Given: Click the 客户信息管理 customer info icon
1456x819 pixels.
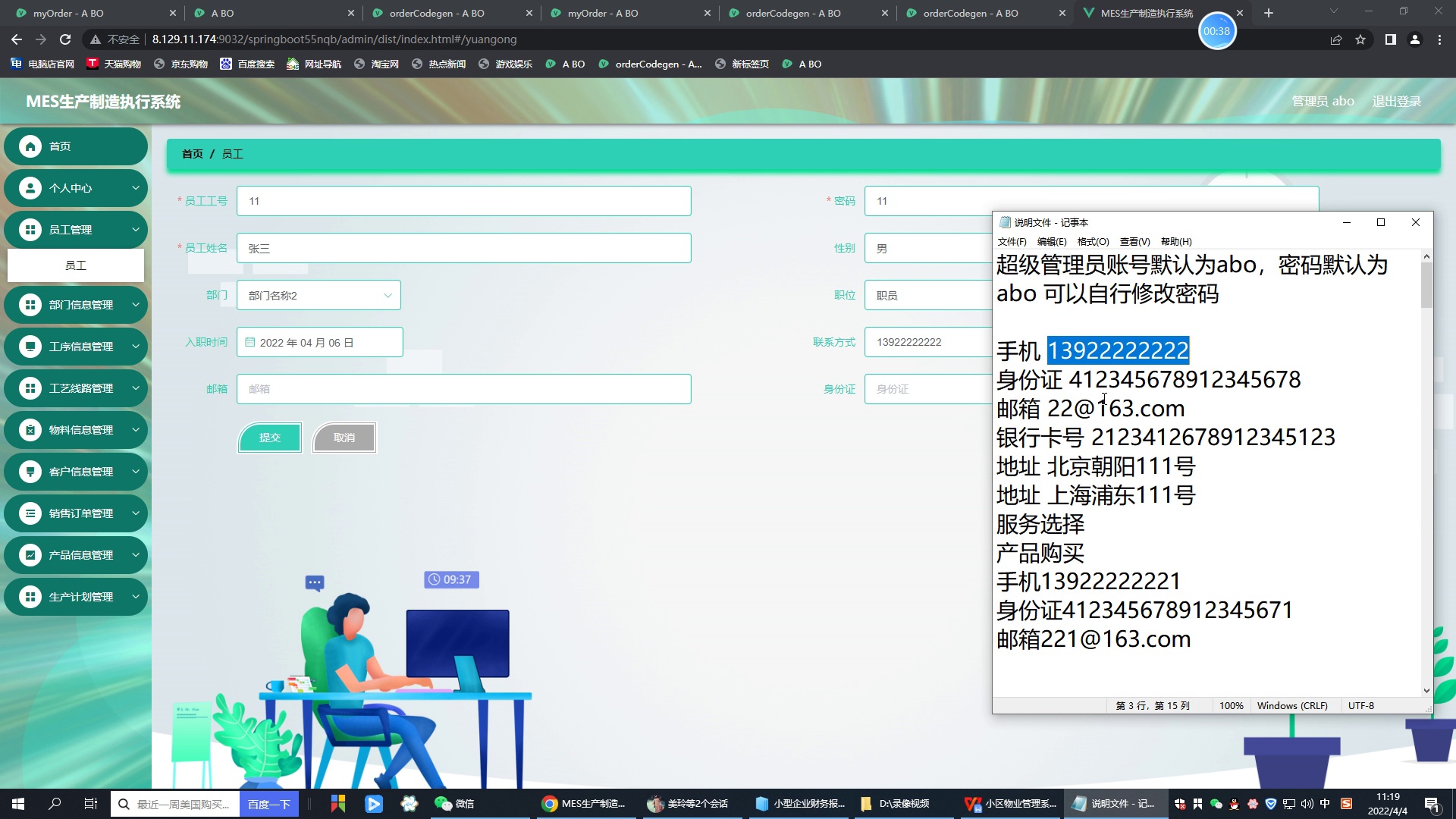Looking at the screenshot, I should click(x=30, y=471).
